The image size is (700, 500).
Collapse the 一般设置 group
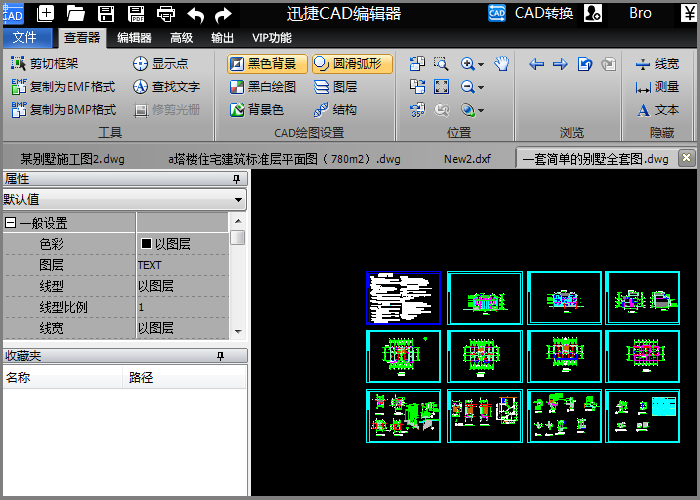click(x=10, y=223)
